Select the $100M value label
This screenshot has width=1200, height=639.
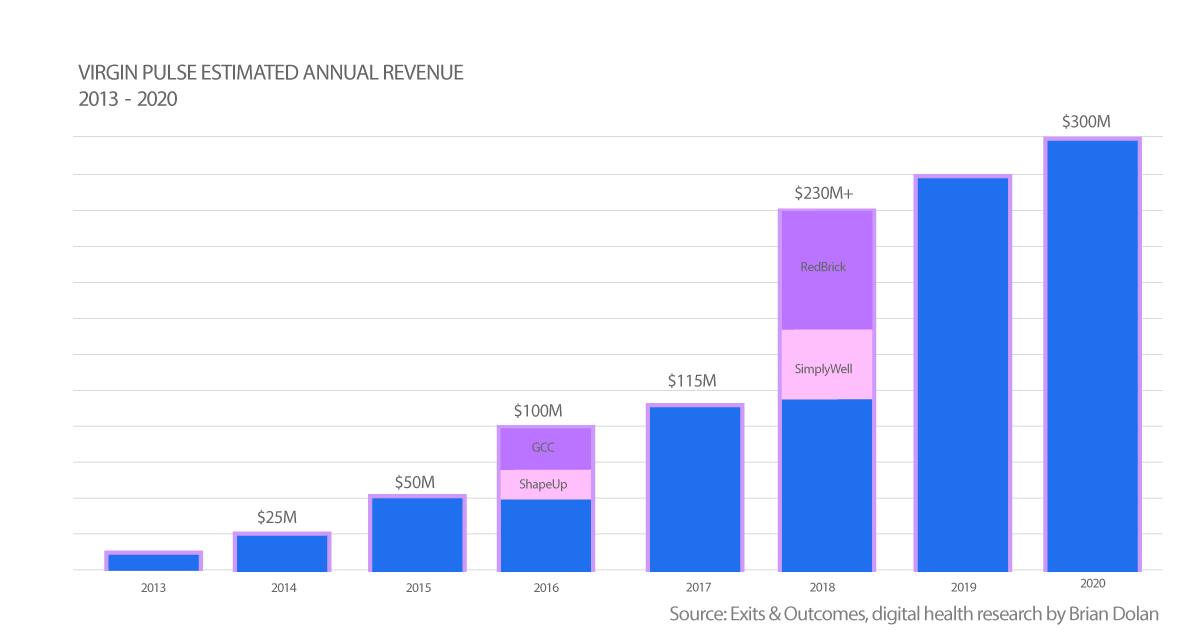[539, 411]
